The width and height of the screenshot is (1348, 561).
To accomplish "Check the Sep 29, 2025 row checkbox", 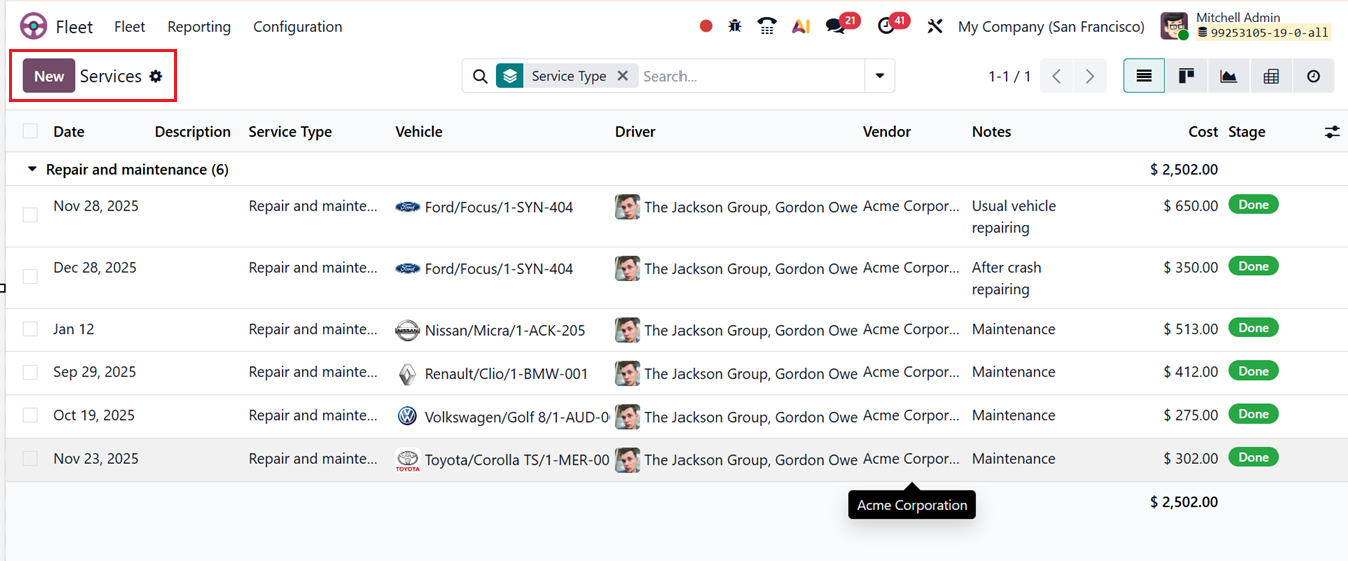I will click(30, 372).
